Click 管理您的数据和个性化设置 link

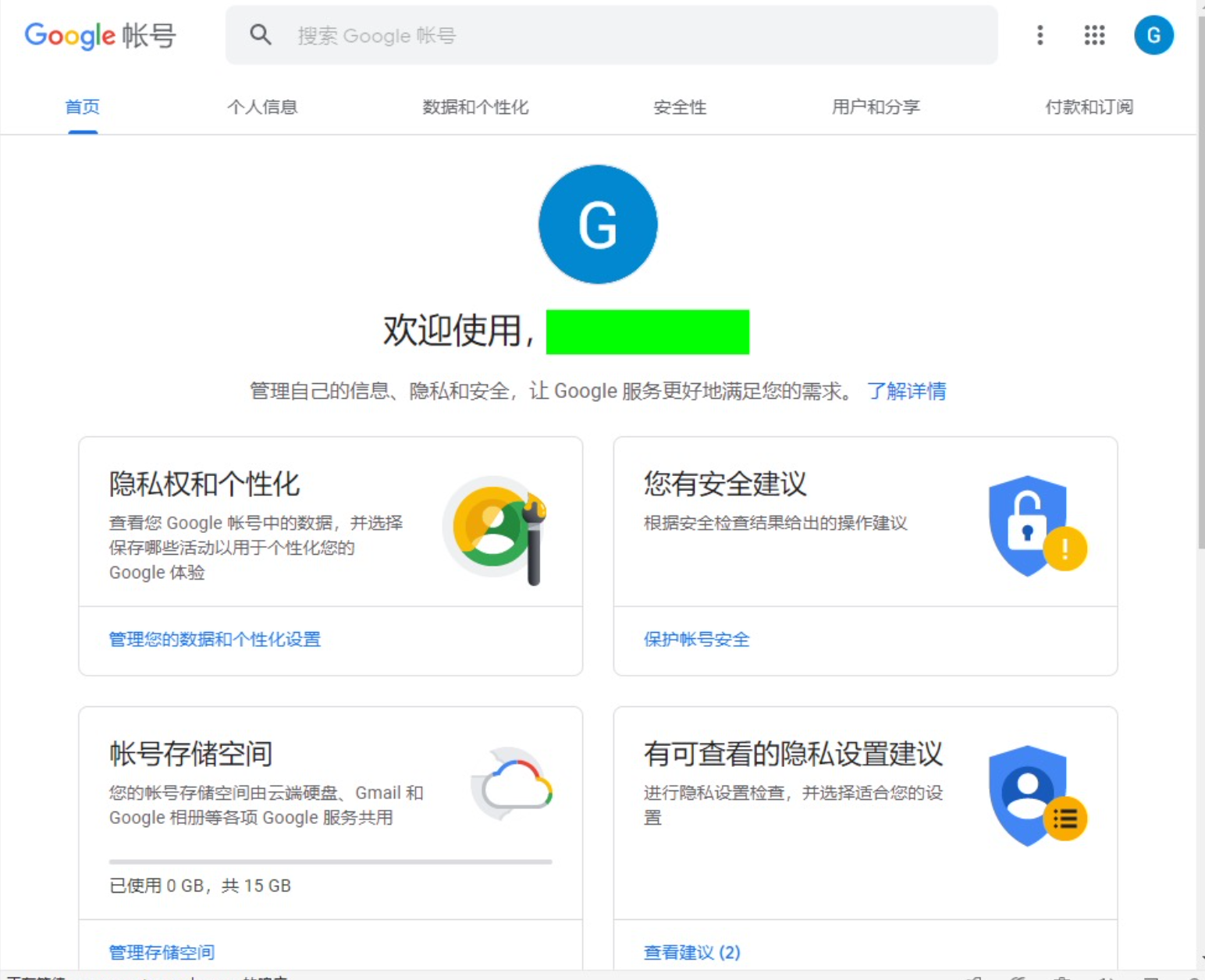[215, 639]
